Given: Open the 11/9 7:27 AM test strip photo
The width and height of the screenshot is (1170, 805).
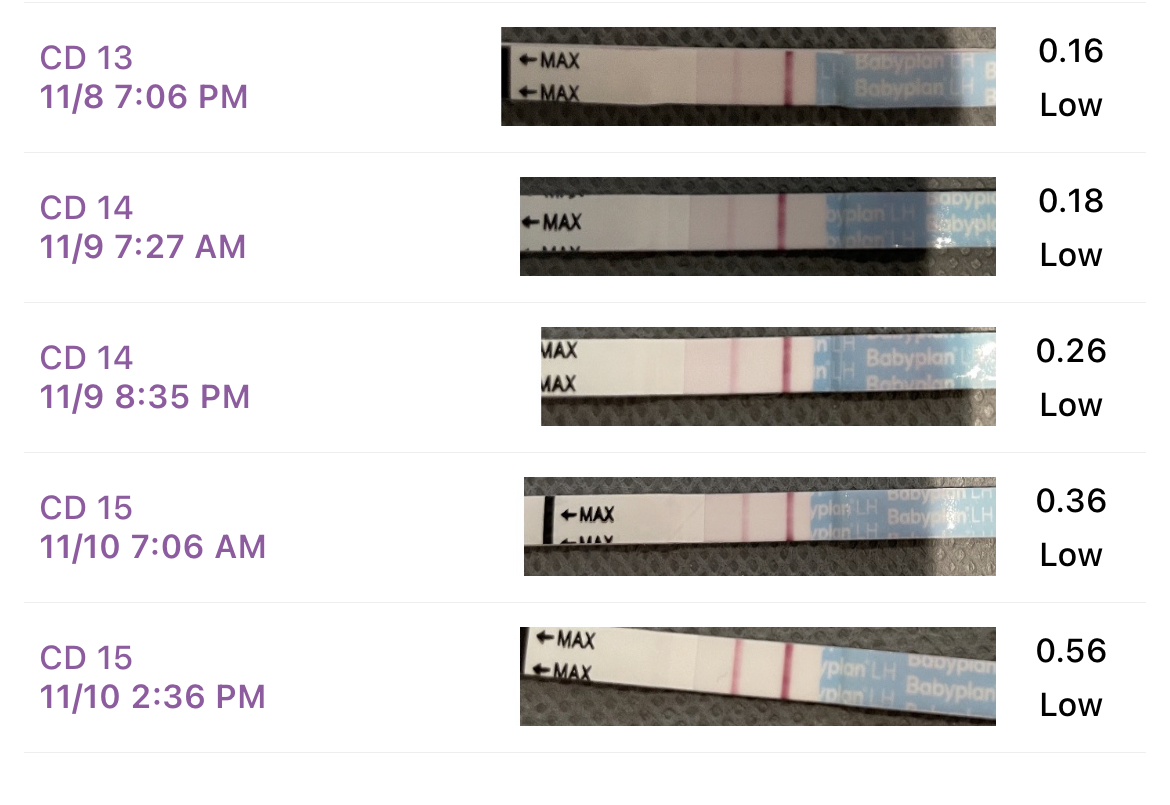Looking at the screenshot, I should tap(757, 226).
